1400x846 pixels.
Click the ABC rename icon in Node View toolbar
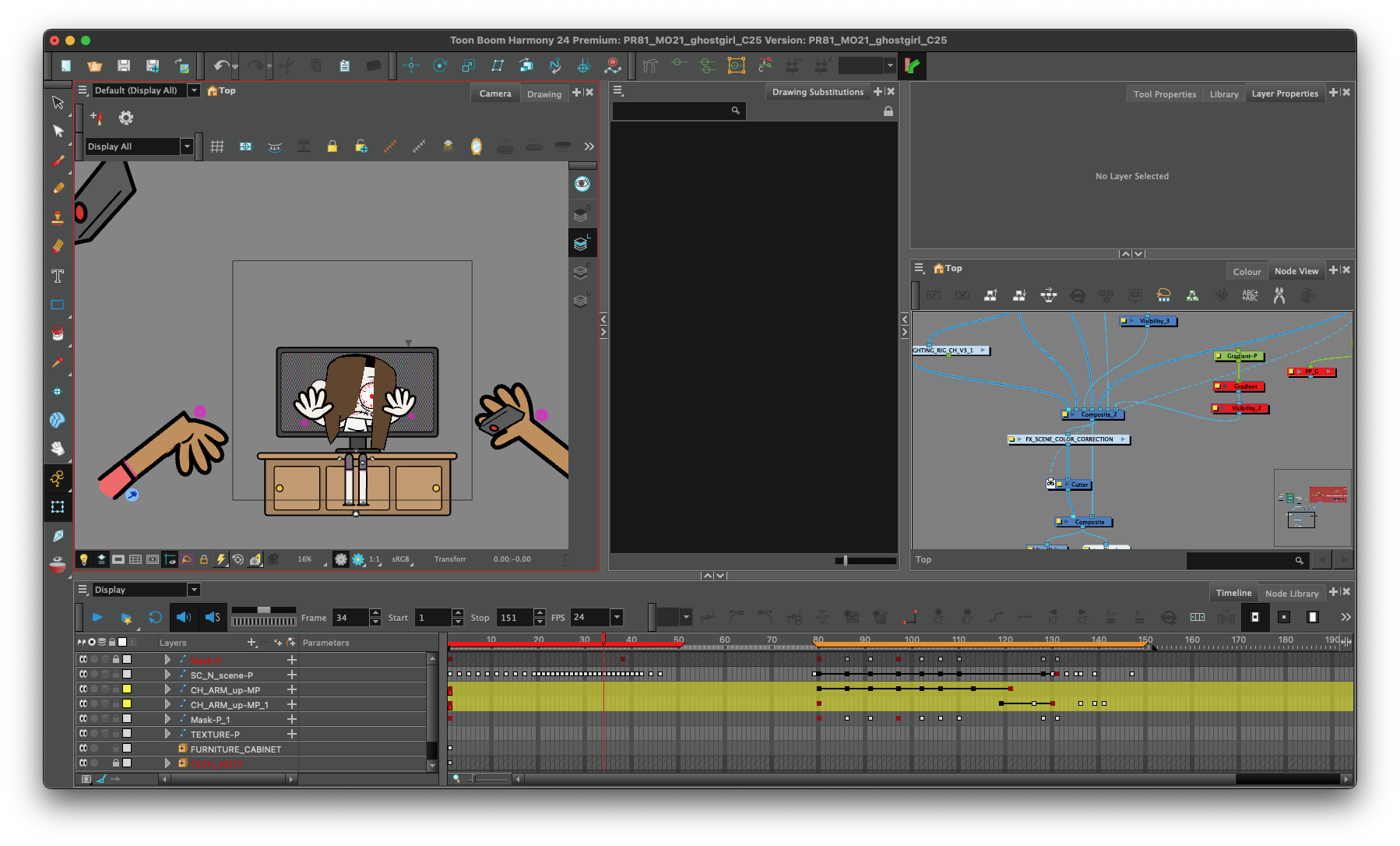coord(1250,295)
